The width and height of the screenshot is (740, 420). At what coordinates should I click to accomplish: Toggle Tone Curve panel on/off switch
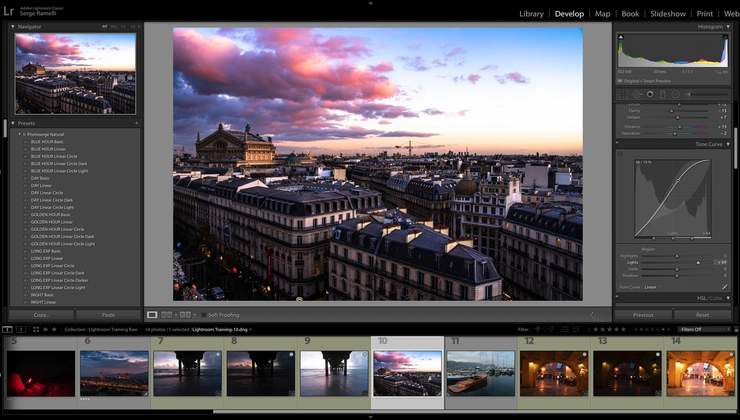[618, 143]
